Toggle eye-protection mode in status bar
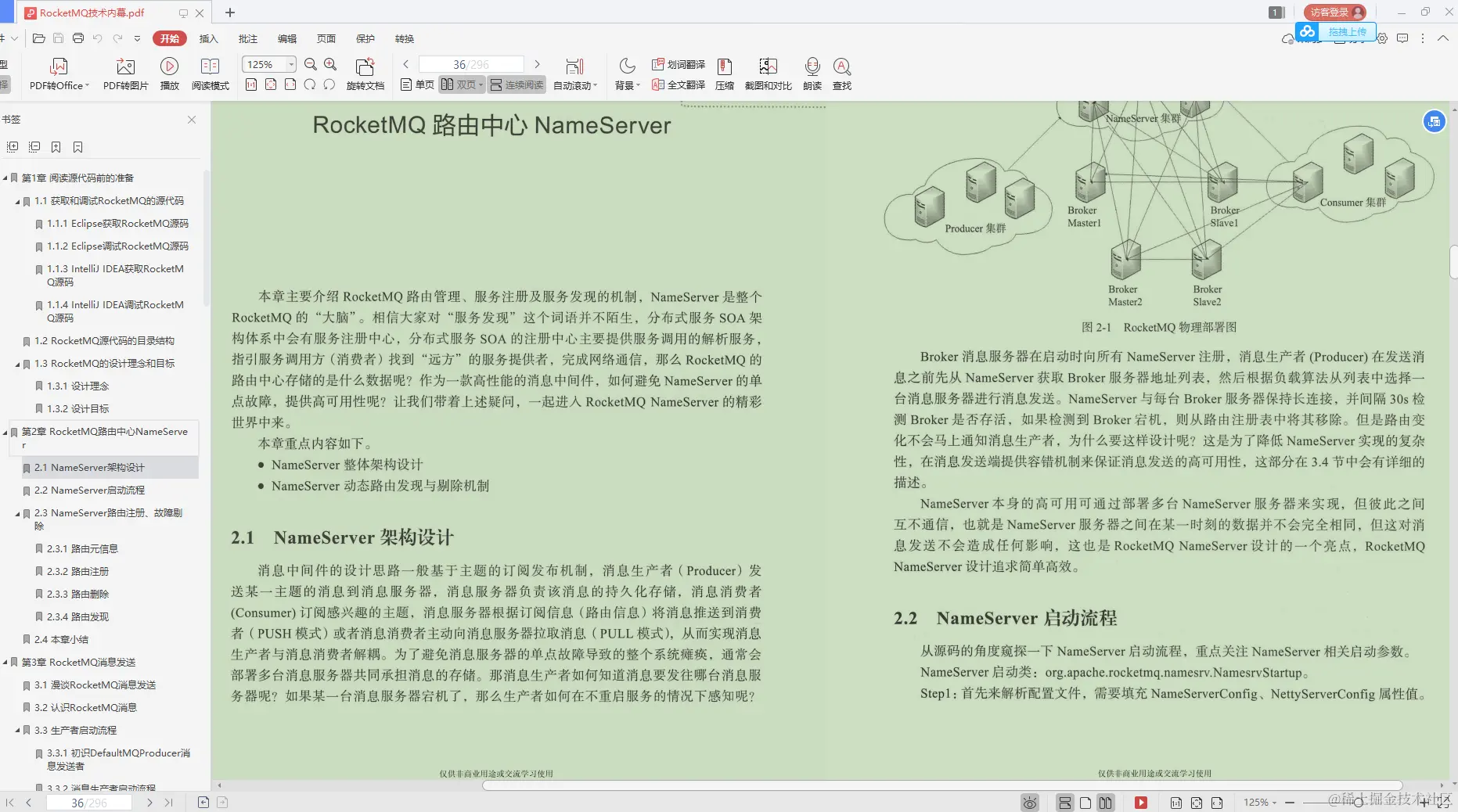Screen dimensions: 1458x812 pos(1029,802)
